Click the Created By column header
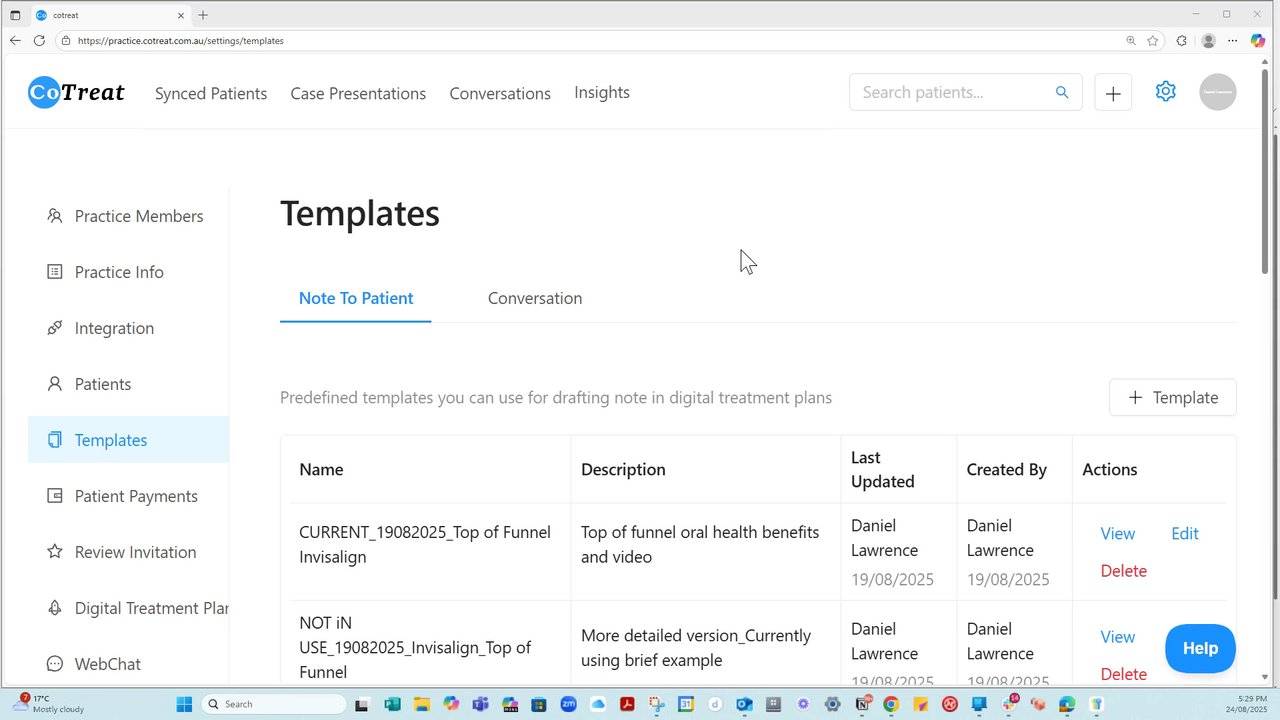The height and width of the screenshot is (720, 1280). [x=1007, y=469]
